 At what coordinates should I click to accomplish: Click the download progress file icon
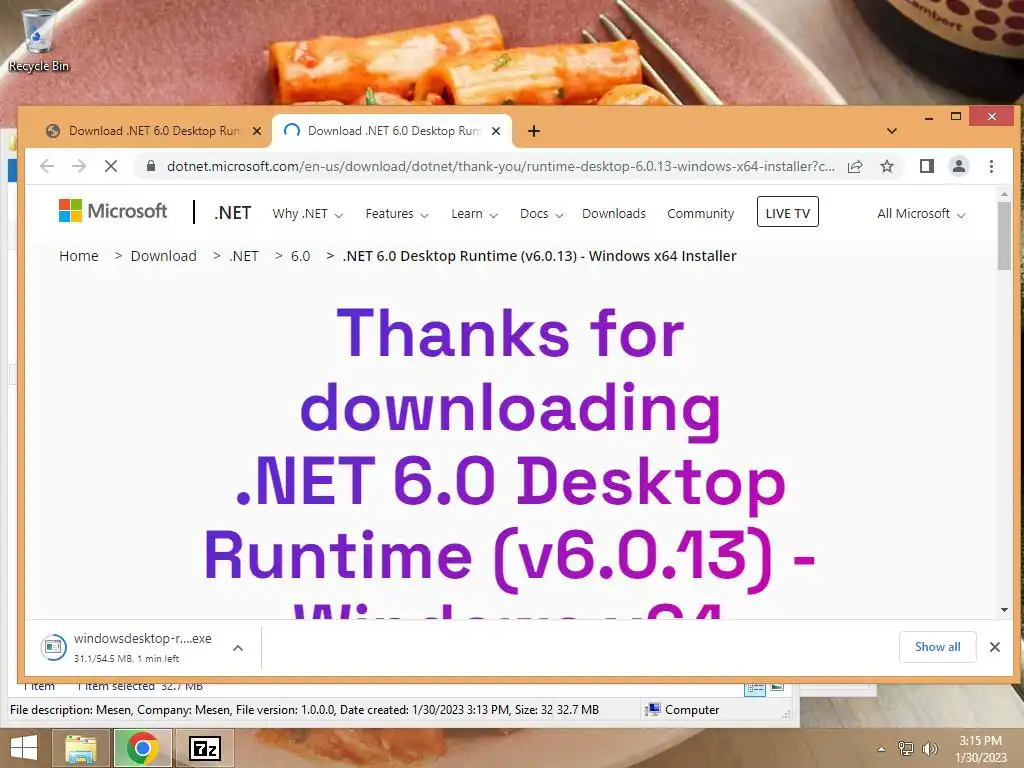pos(53,647)
